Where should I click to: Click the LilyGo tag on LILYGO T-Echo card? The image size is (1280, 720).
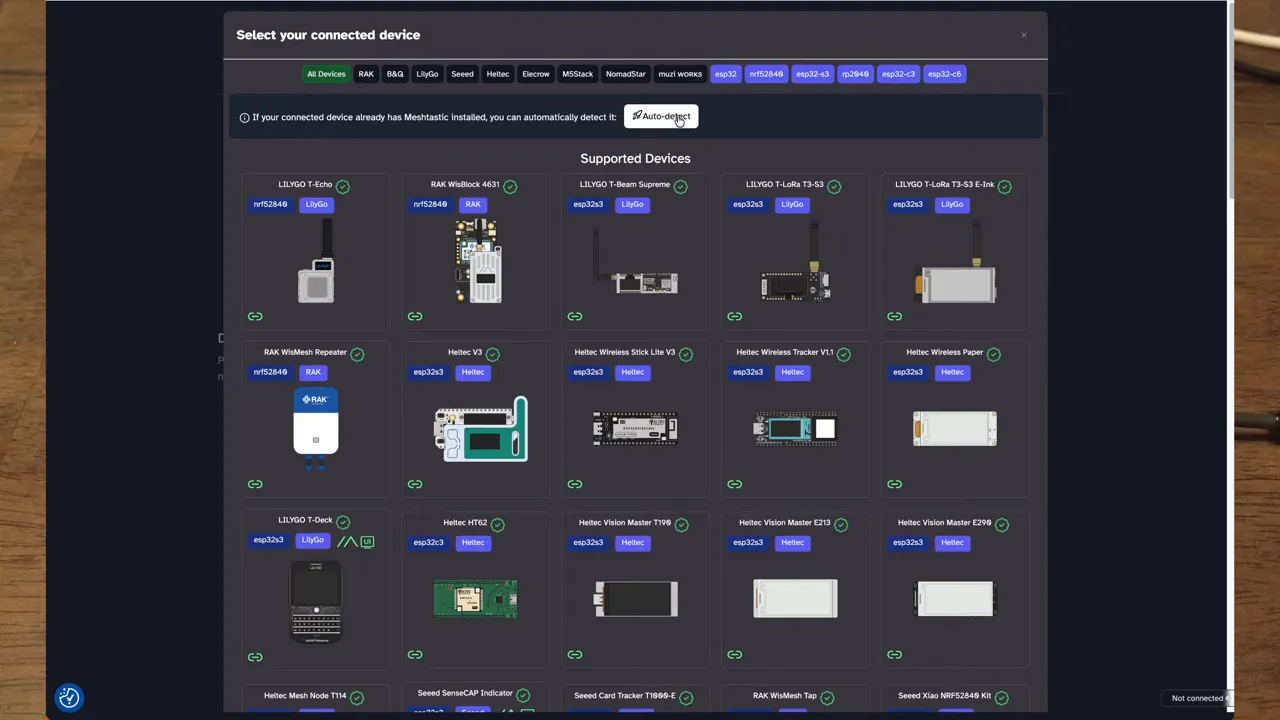coord(317,204)
